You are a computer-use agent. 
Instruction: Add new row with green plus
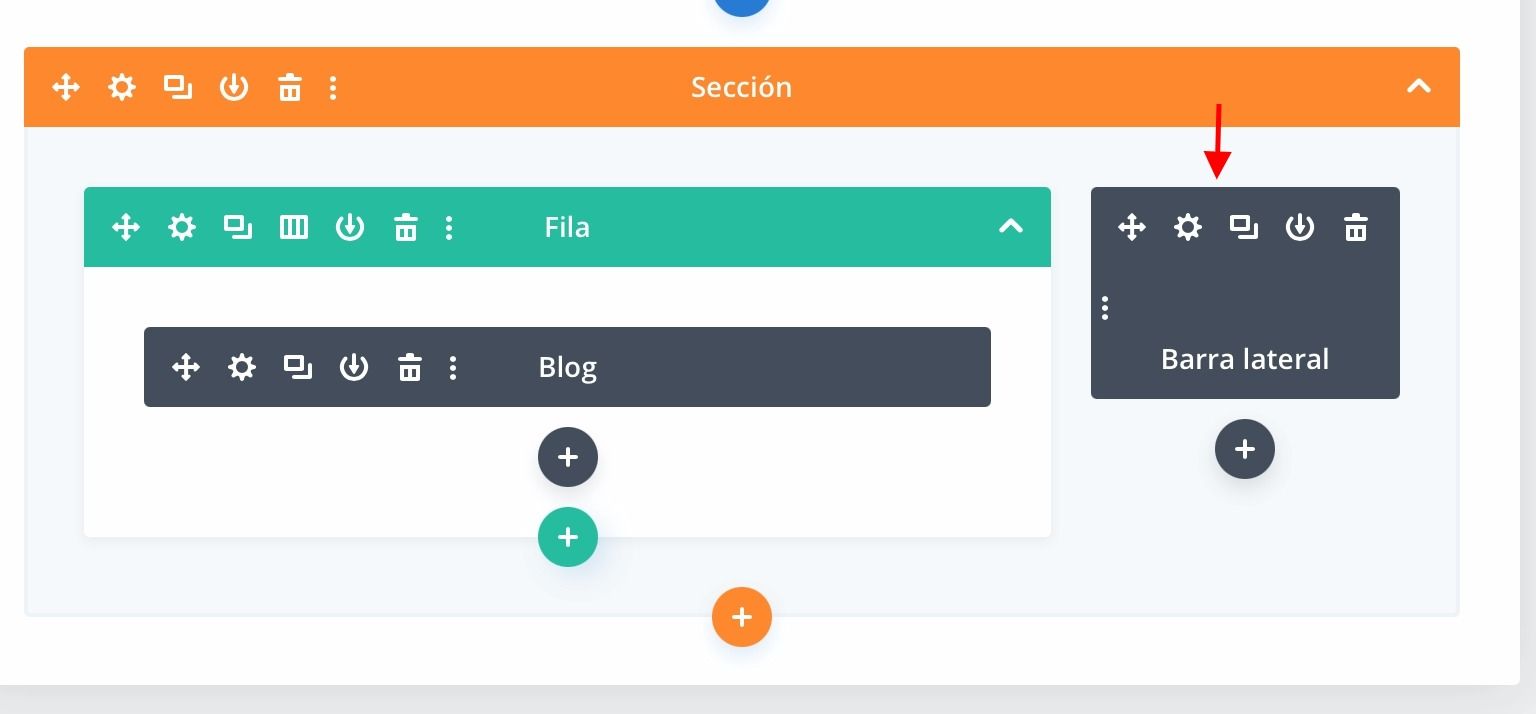pos(568,538)
